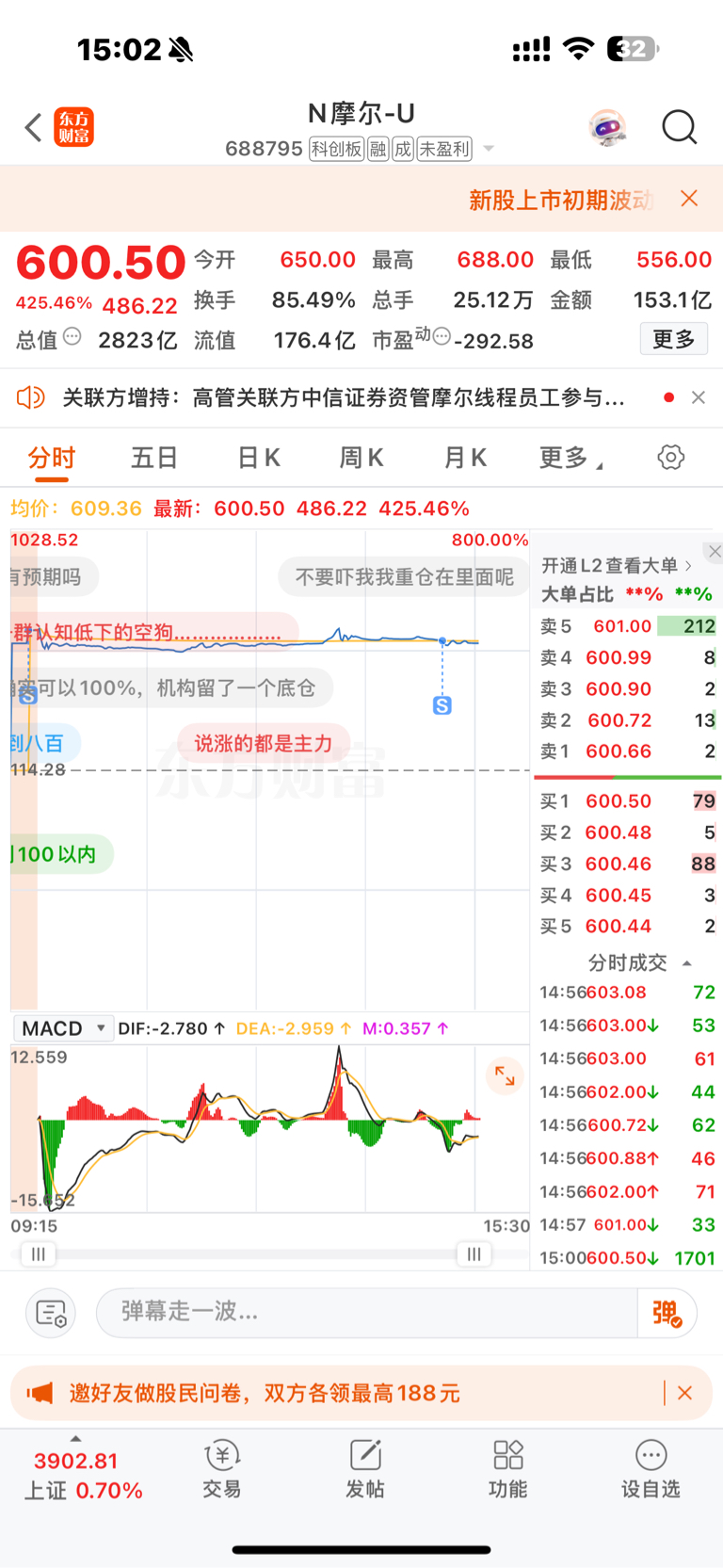The height and width of the screenshot is (1568, 723).
Task: Expand the 上证 index bar upward arrow
Action: tap(75, 1438)
